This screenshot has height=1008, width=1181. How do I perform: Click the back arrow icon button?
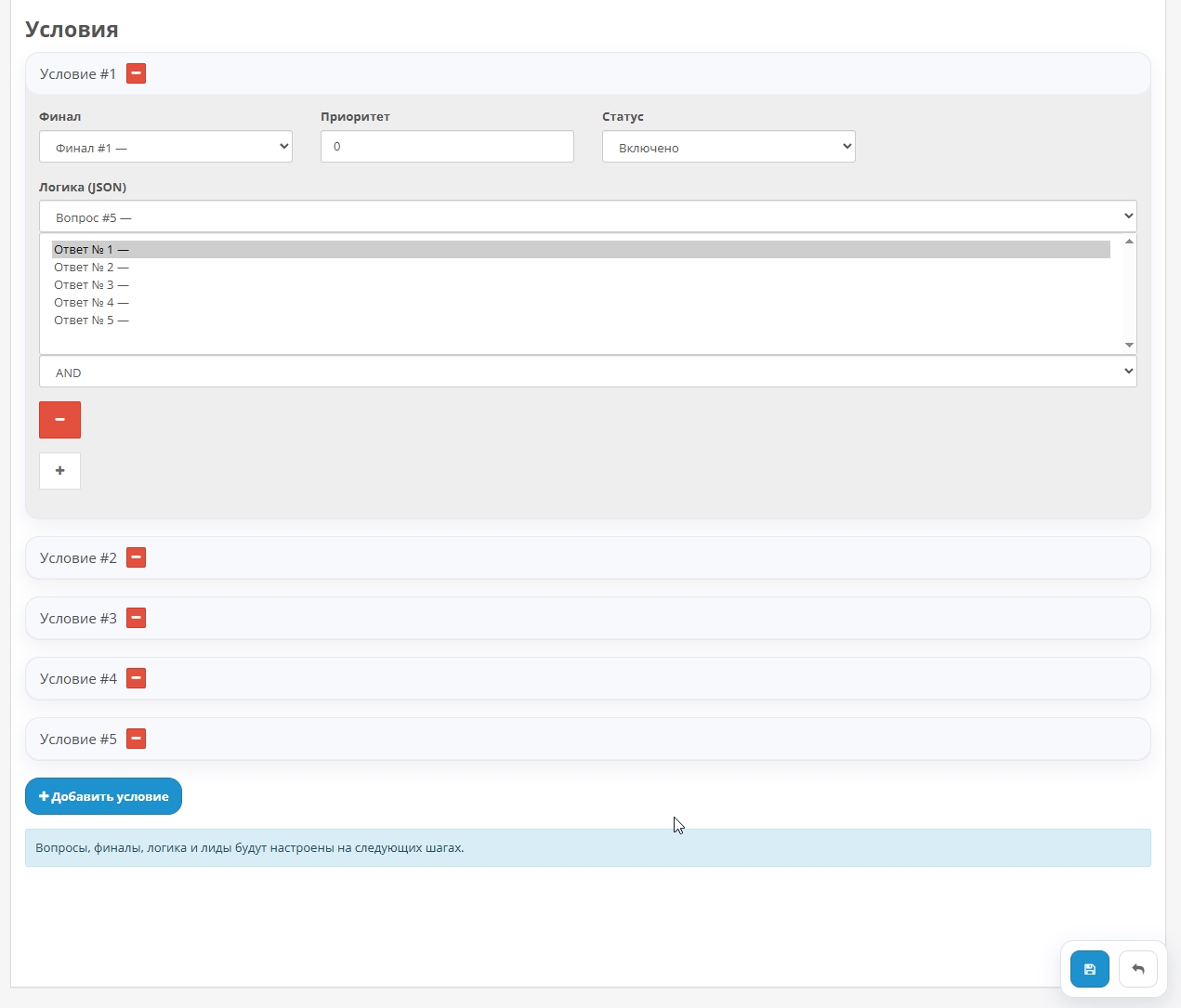1137,969
